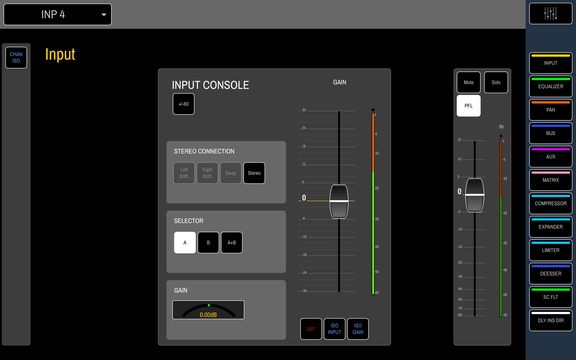Viewport: 576px width, 360px height.
Task: Select input source A
Action: tap(184, 242)
